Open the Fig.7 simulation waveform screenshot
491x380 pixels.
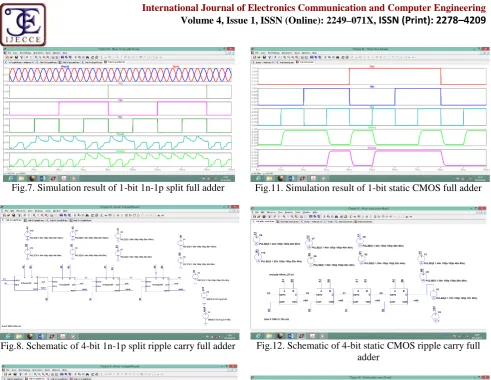(119, 114)
